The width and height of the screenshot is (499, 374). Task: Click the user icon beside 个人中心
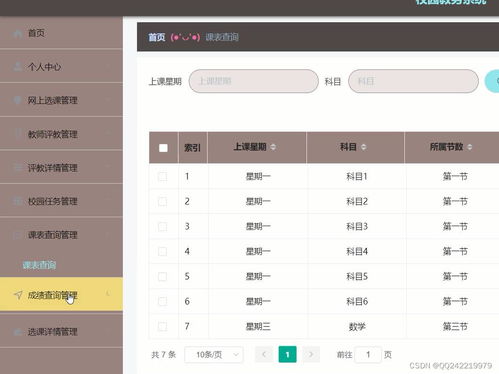point(17,67)
